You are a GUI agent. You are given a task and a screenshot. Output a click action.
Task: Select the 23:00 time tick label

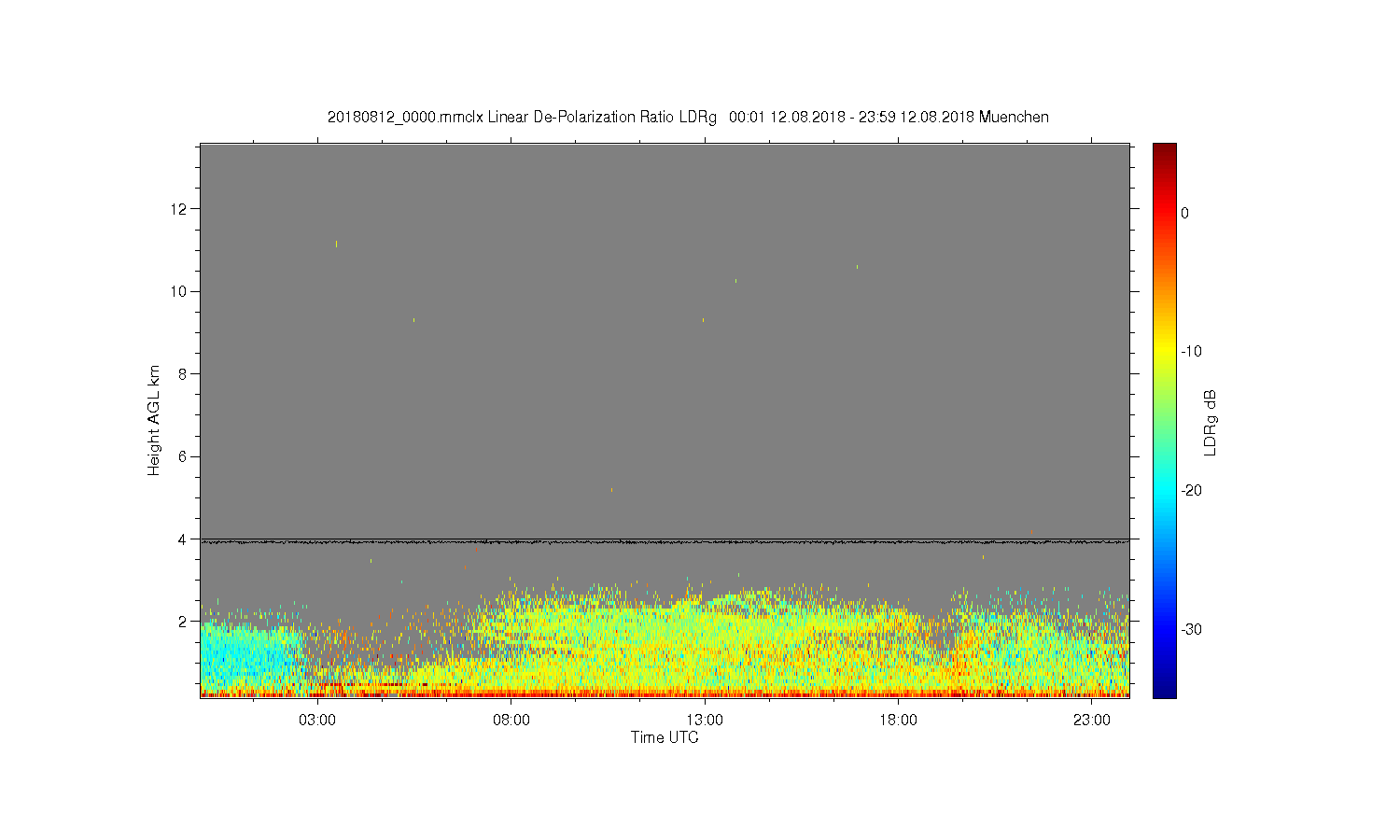pyautogui.click(x=1091, y=721)
